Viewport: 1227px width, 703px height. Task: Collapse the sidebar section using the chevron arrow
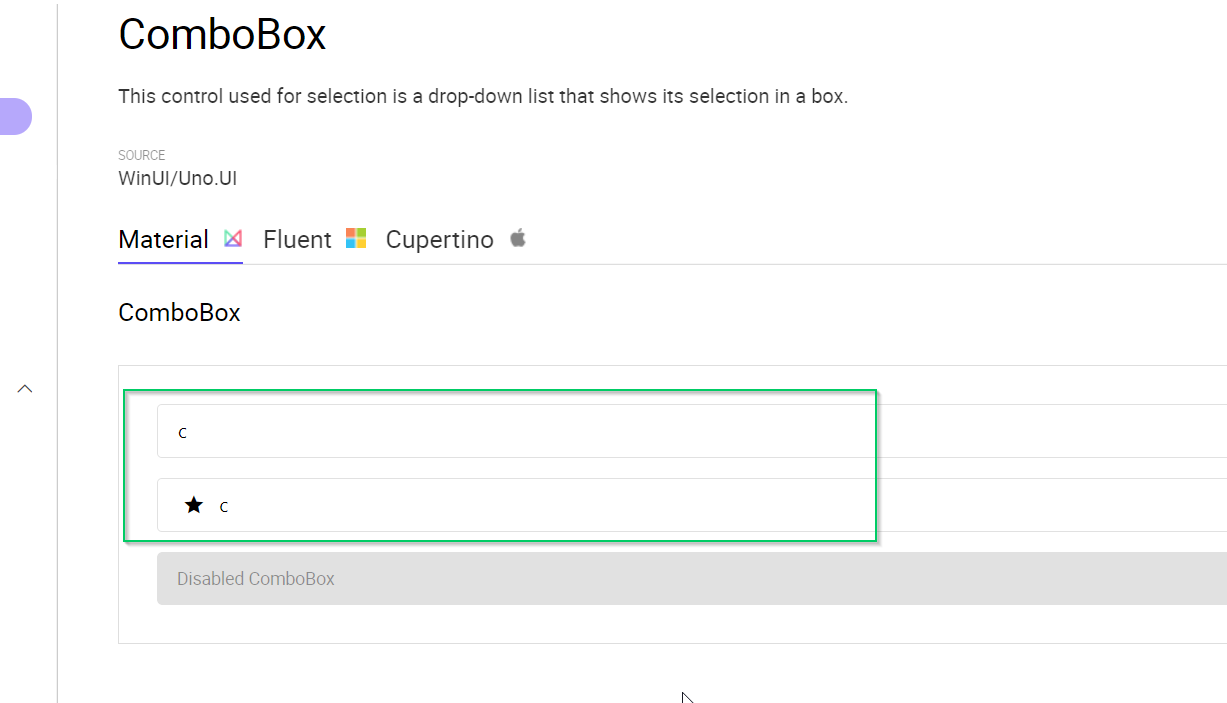coord(24,388)
